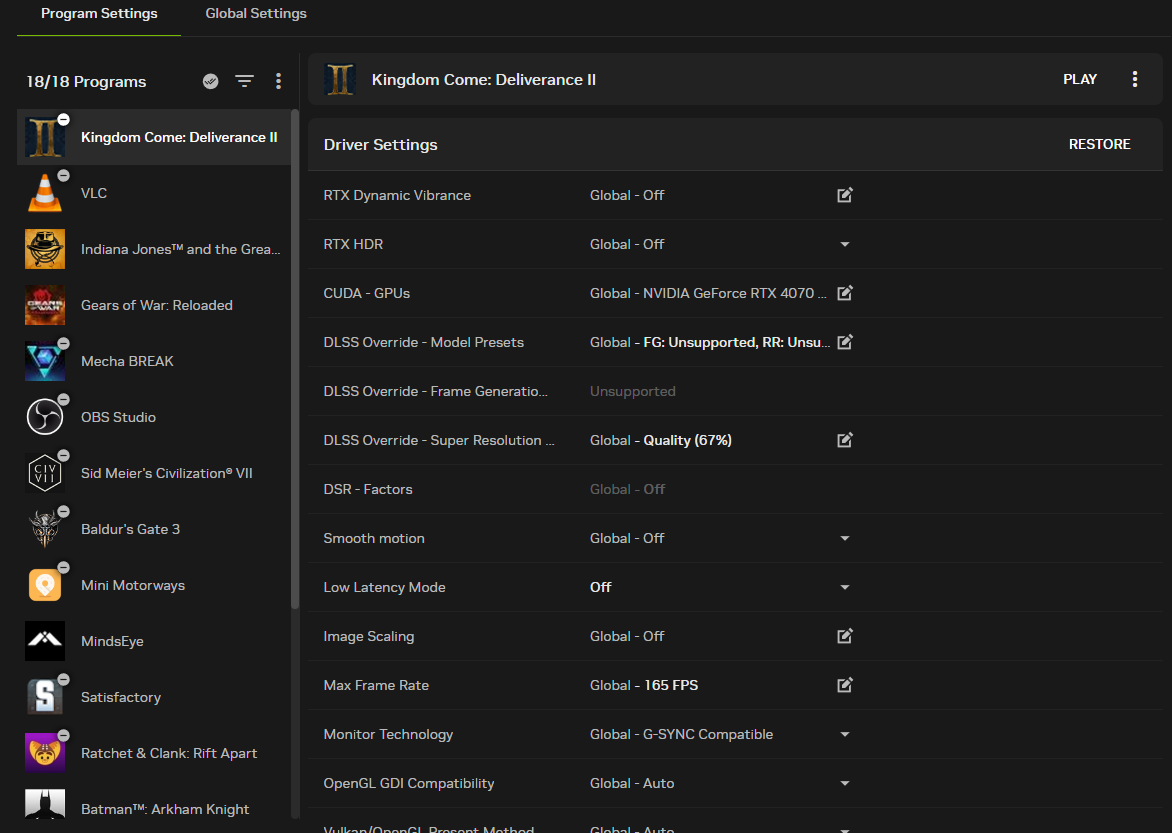Screen dimensions: 1172x833
Task: Click the "Max Frame Rate" label
Action: [x=376, y=685]
